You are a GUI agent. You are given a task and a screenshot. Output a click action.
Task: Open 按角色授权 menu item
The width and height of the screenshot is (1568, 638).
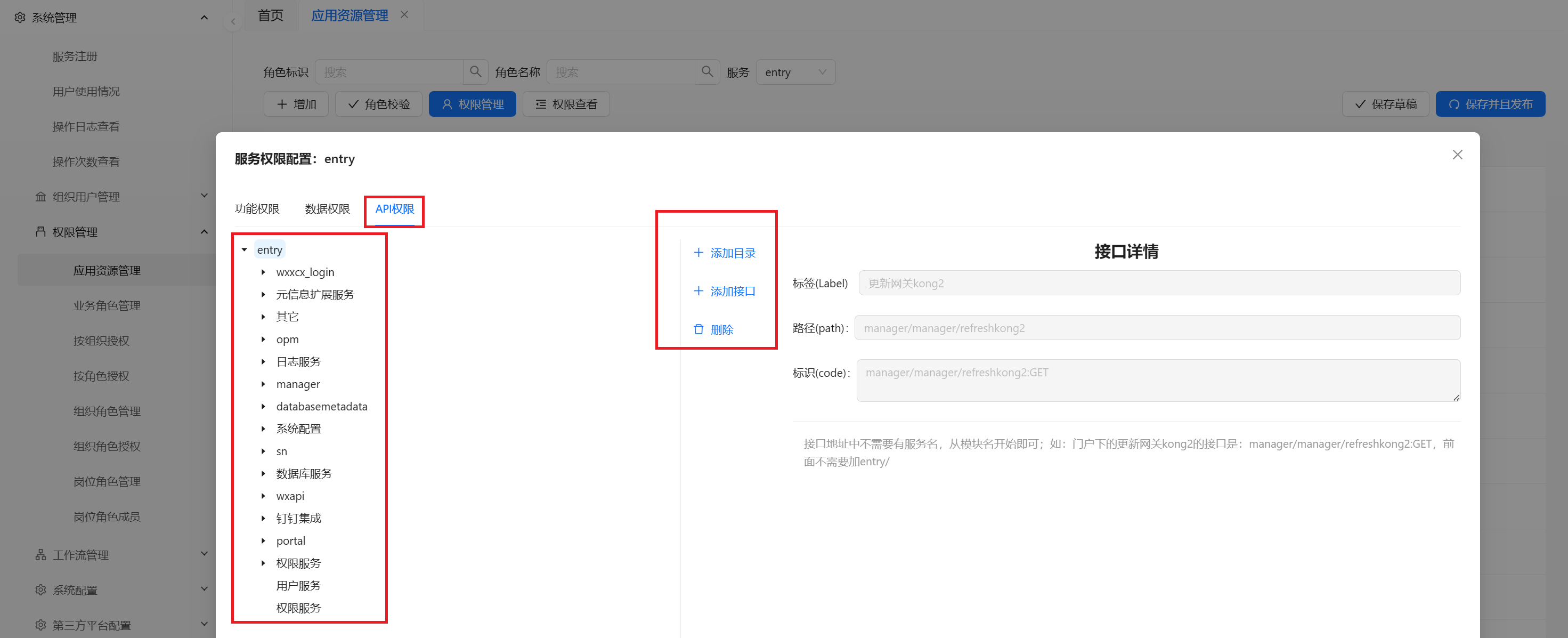(102, 376)
